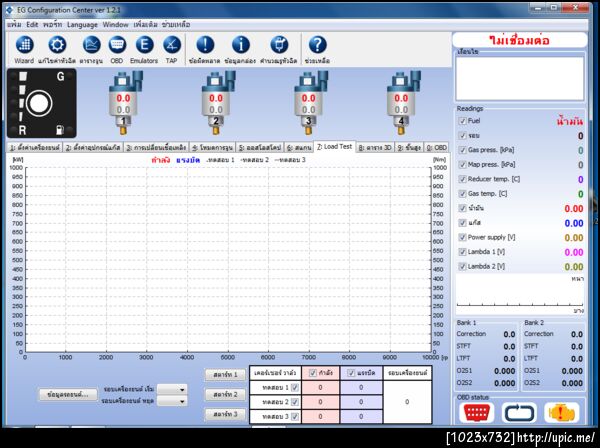Switch to tab 5 oscilloscope
Screen dimensions: 600x448
point(260,147)
